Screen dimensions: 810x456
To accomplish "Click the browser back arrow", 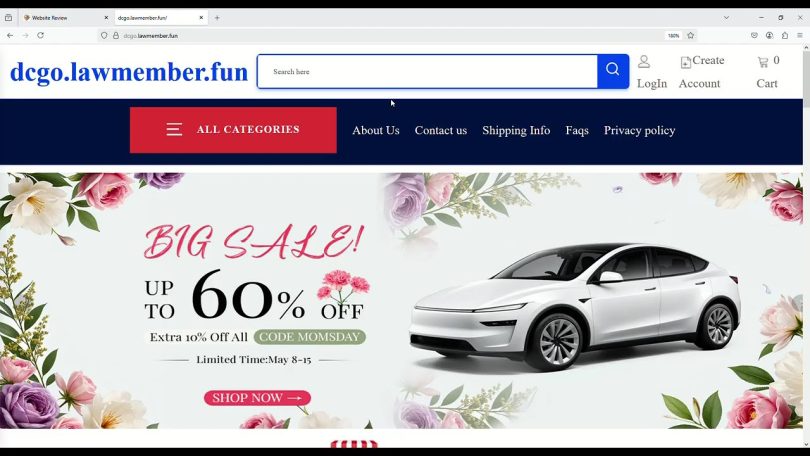I will 10,36.
